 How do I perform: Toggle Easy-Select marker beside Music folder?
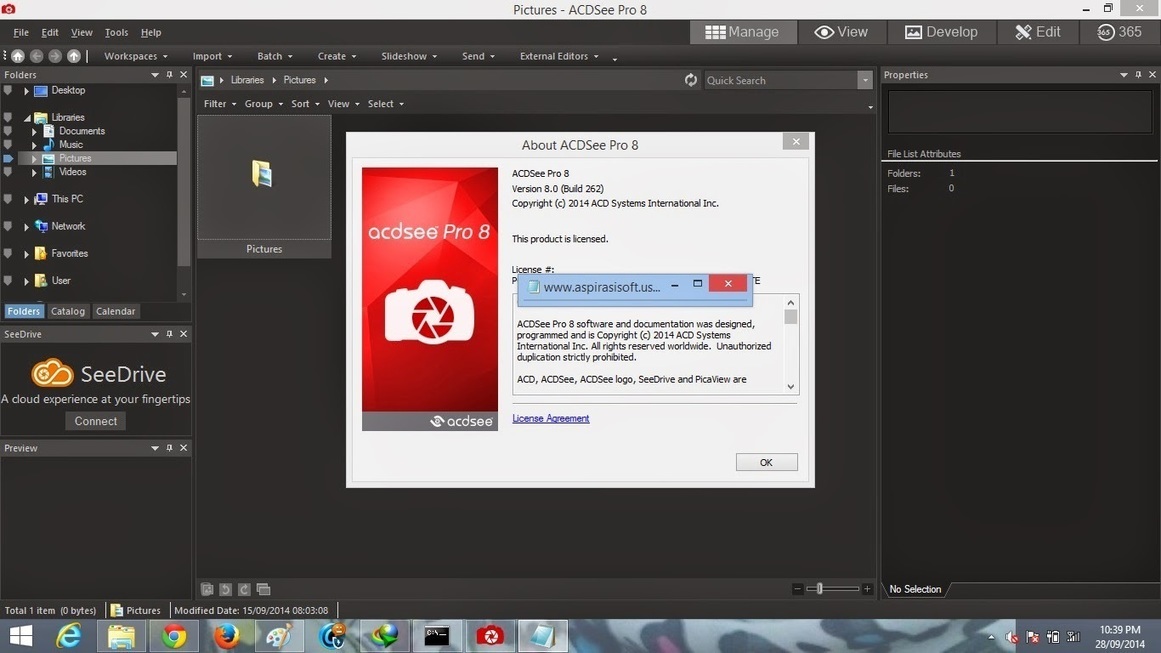point(7,144)
